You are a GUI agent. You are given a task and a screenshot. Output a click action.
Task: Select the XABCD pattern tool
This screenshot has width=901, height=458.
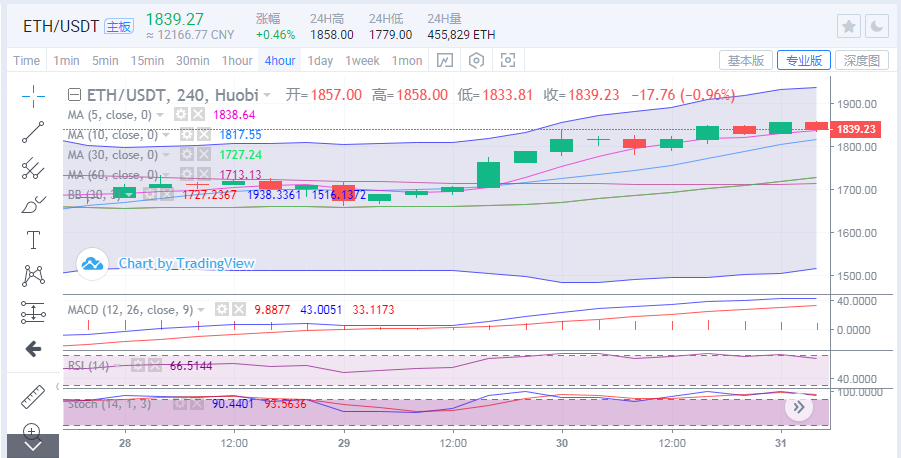coord(33,276)
